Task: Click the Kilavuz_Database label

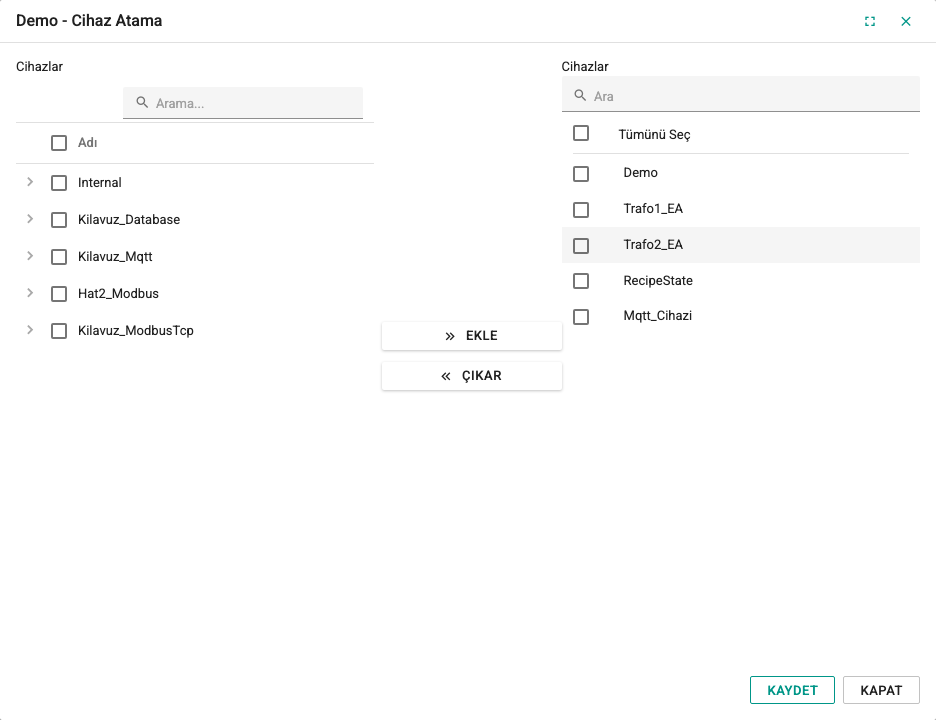Action: click(x=129, y=220)
